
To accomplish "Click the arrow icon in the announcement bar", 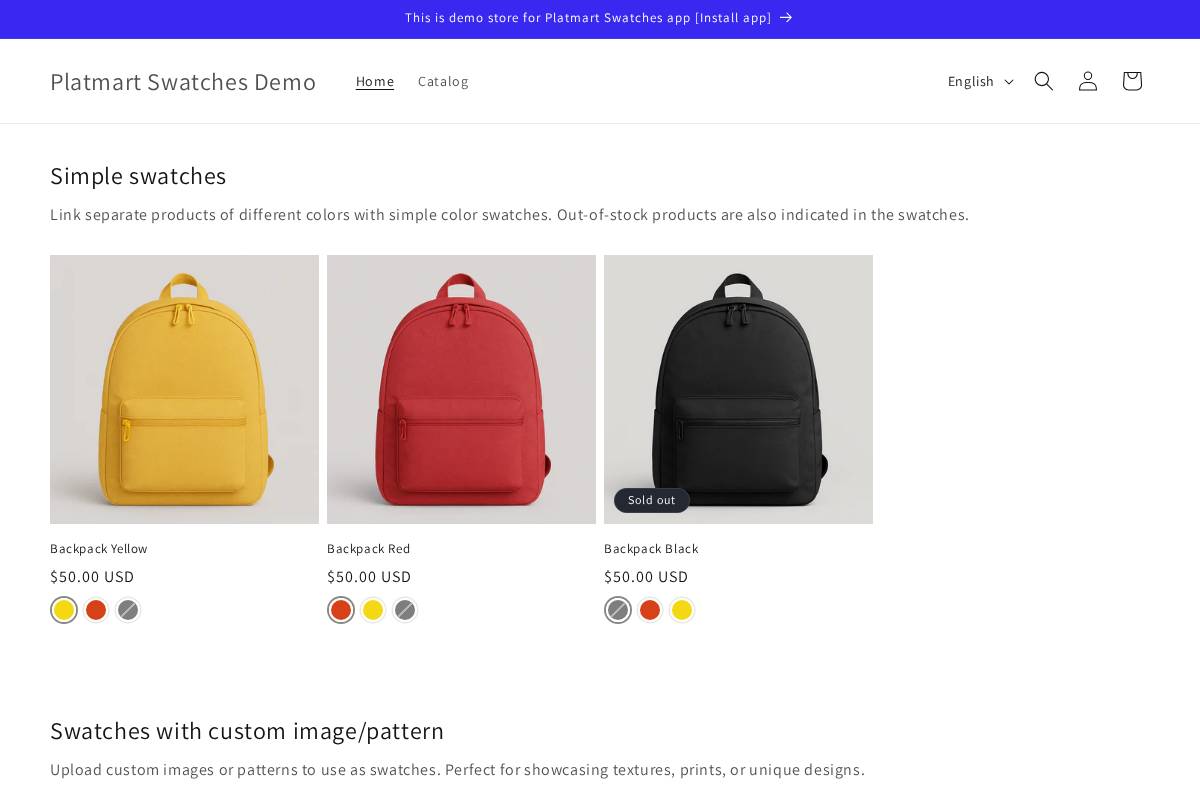I will (x=785, y=18).
